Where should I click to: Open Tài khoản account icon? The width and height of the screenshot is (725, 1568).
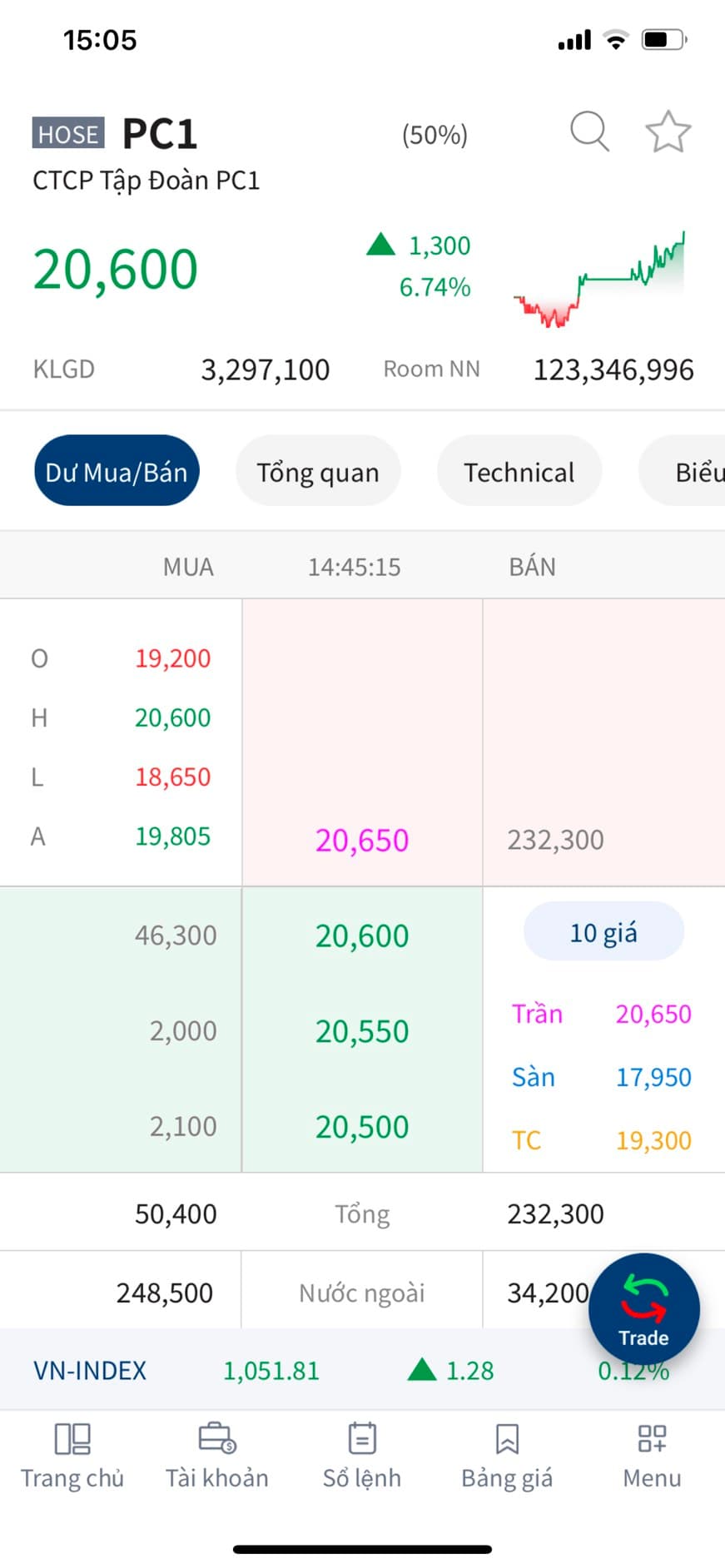[x=217, y=1453]
